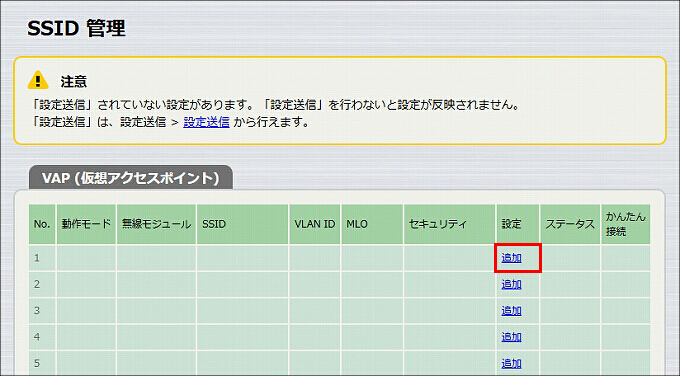The width and height of the screenshot is (680, 376).
Task: Select the VAP (仮想アクセスポイント) tab
Action: (x=131, y=178)
